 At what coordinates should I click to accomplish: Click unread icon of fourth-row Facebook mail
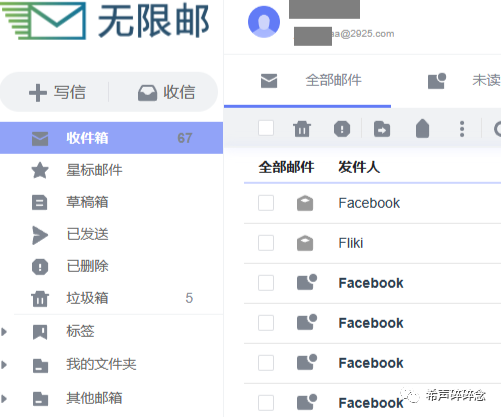[x=307, y=322]
